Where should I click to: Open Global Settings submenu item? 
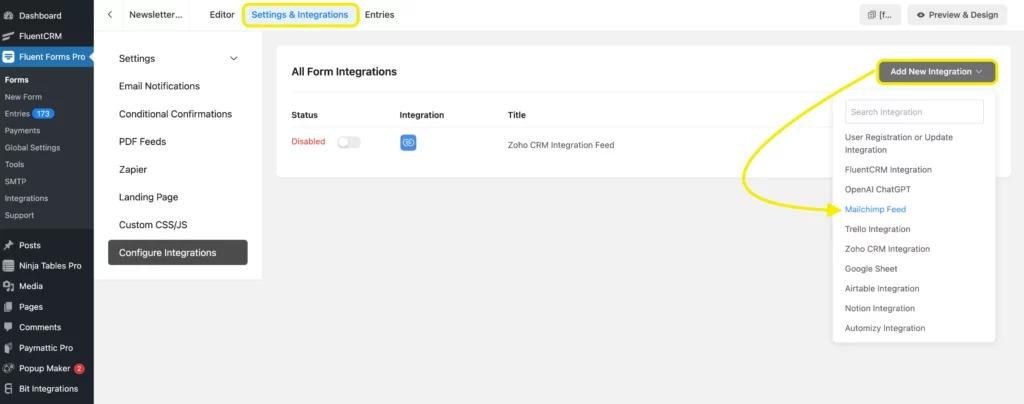coord(32,148)
